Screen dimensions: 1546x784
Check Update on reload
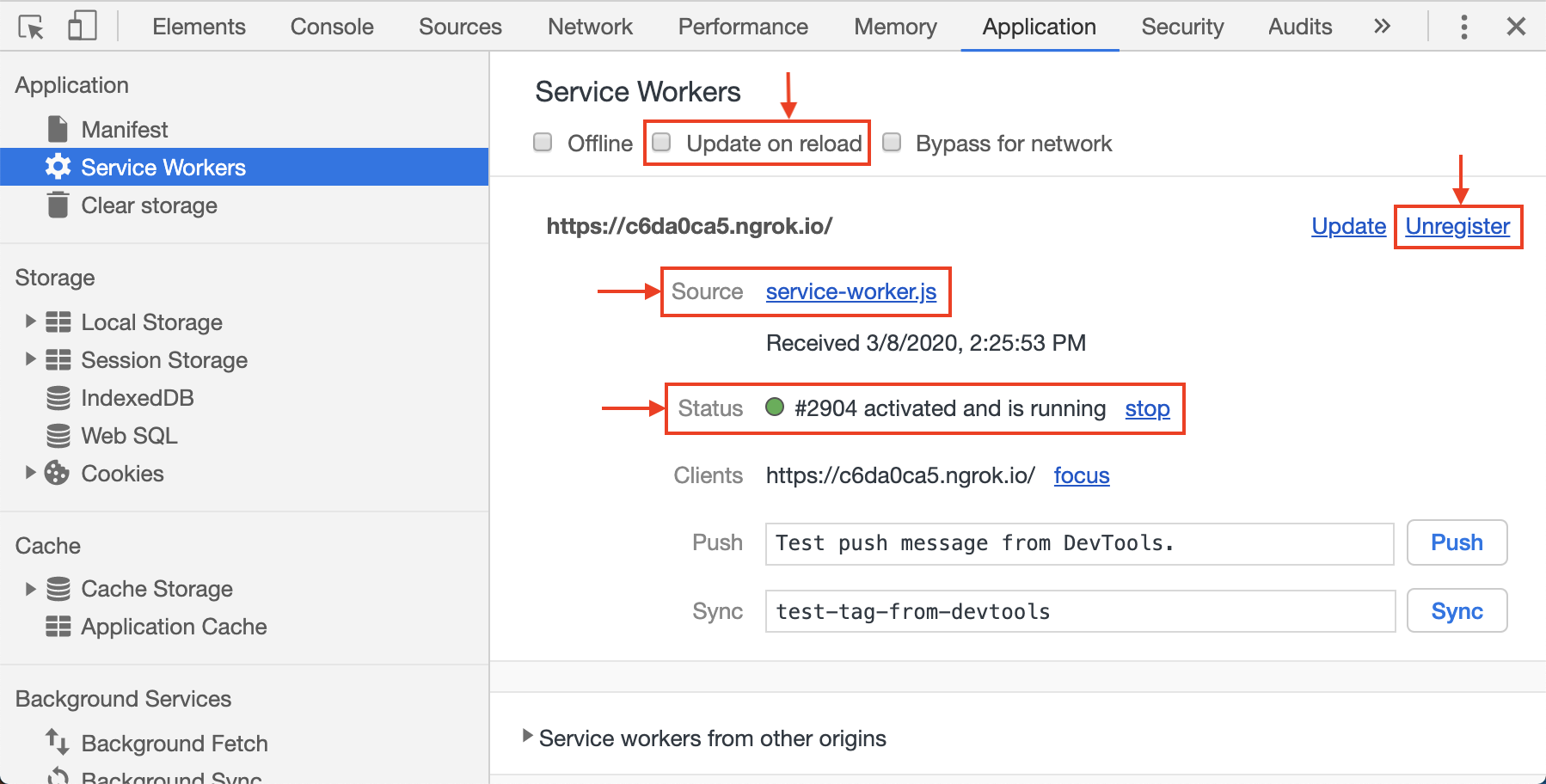[x=661, y=143]
